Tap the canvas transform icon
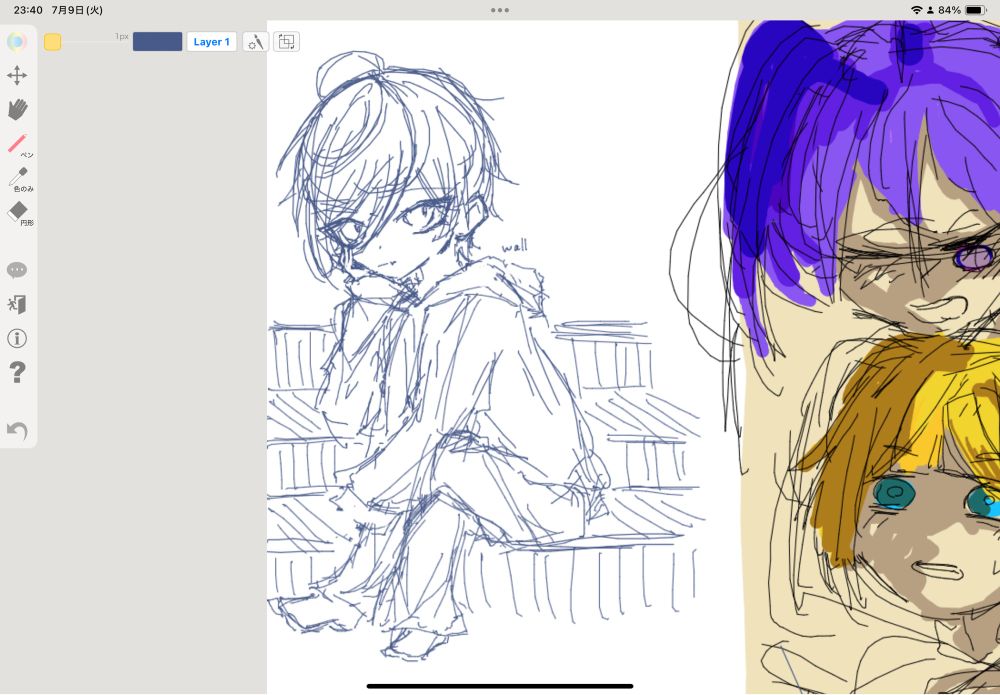This screenshot has height=695, width=1000. click(x=286, y=42)
